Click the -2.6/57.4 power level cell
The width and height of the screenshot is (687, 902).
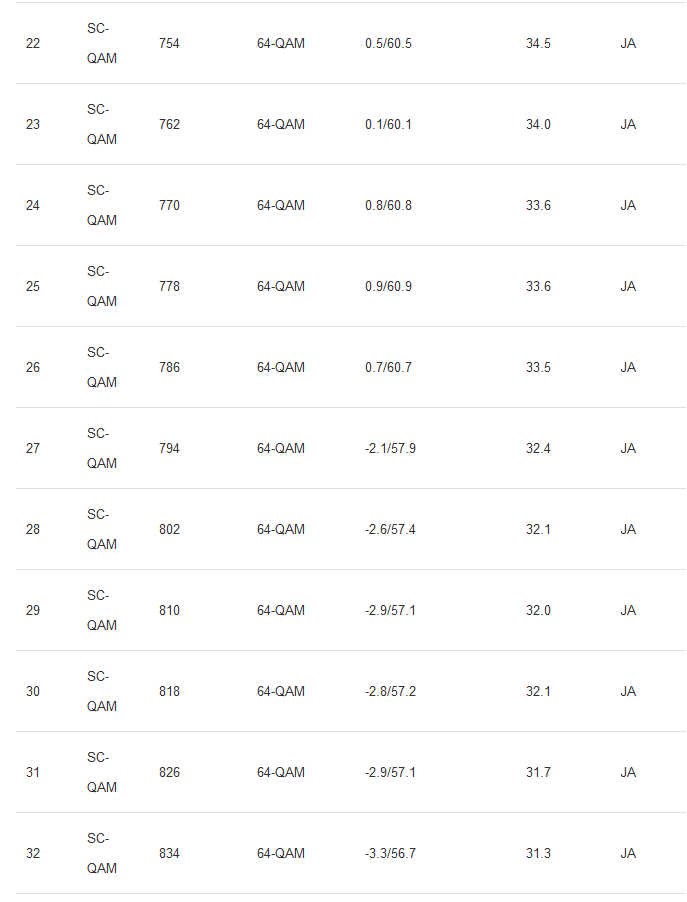click(x=390, y=530)
